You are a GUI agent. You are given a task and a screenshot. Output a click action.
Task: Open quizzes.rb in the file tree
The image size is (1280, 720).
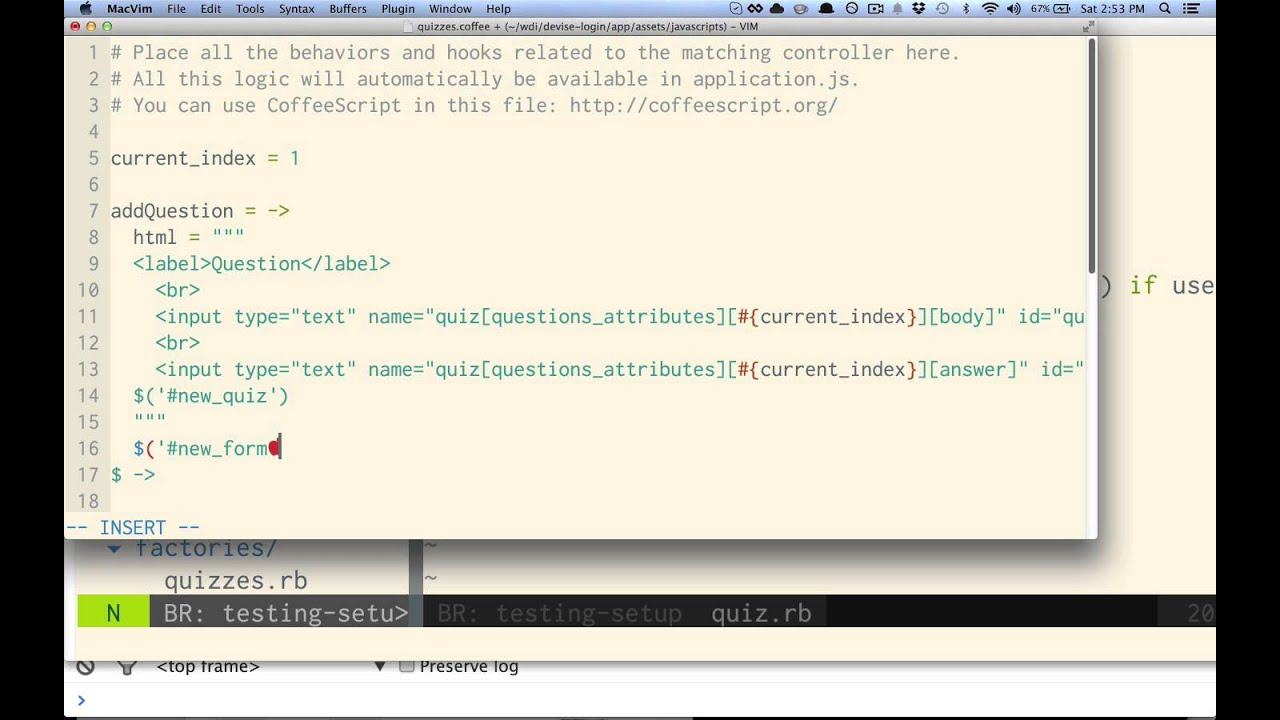click(235, 581)
